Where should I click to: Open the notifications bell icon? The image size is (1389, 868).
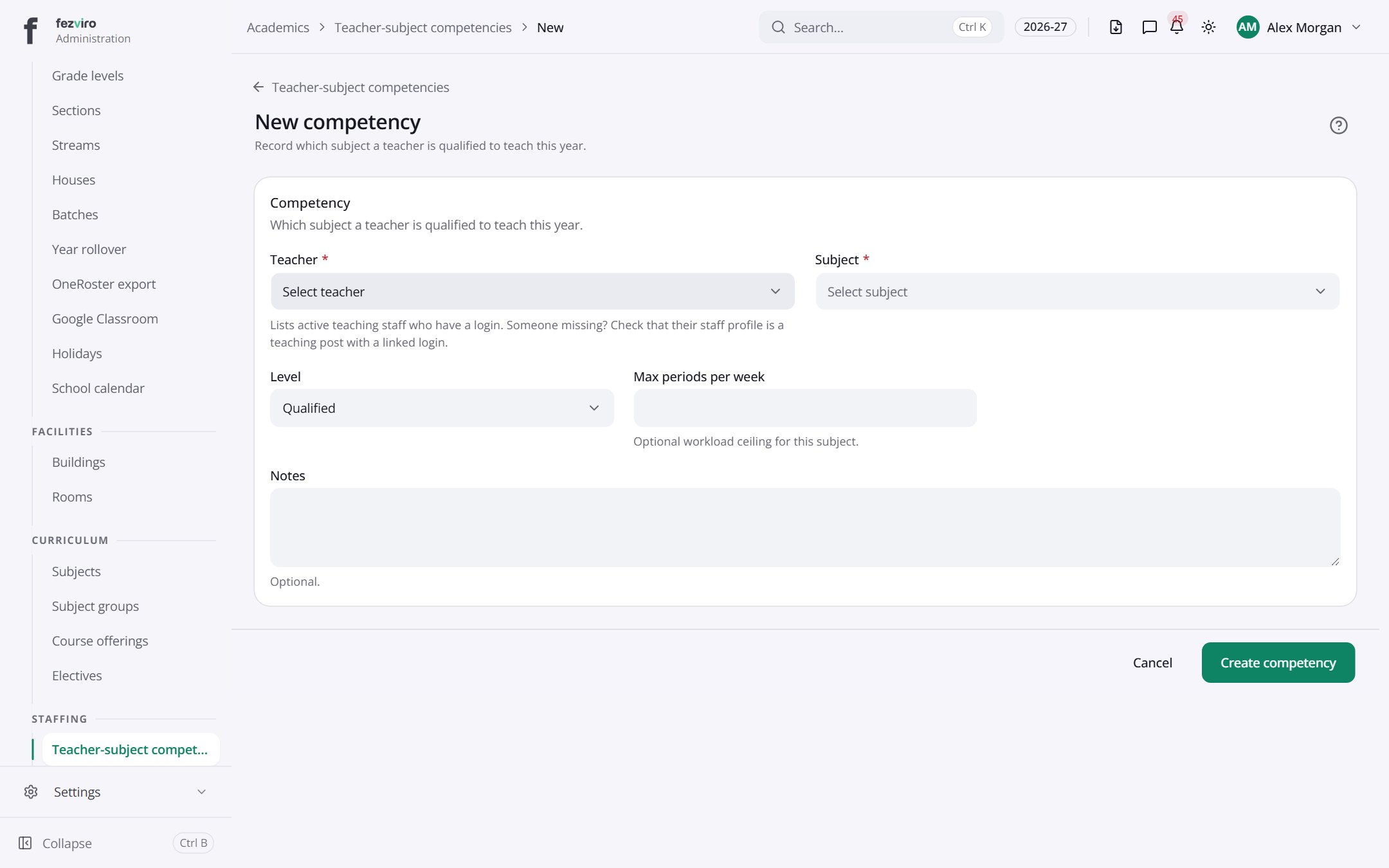[x=1177, y=27]
